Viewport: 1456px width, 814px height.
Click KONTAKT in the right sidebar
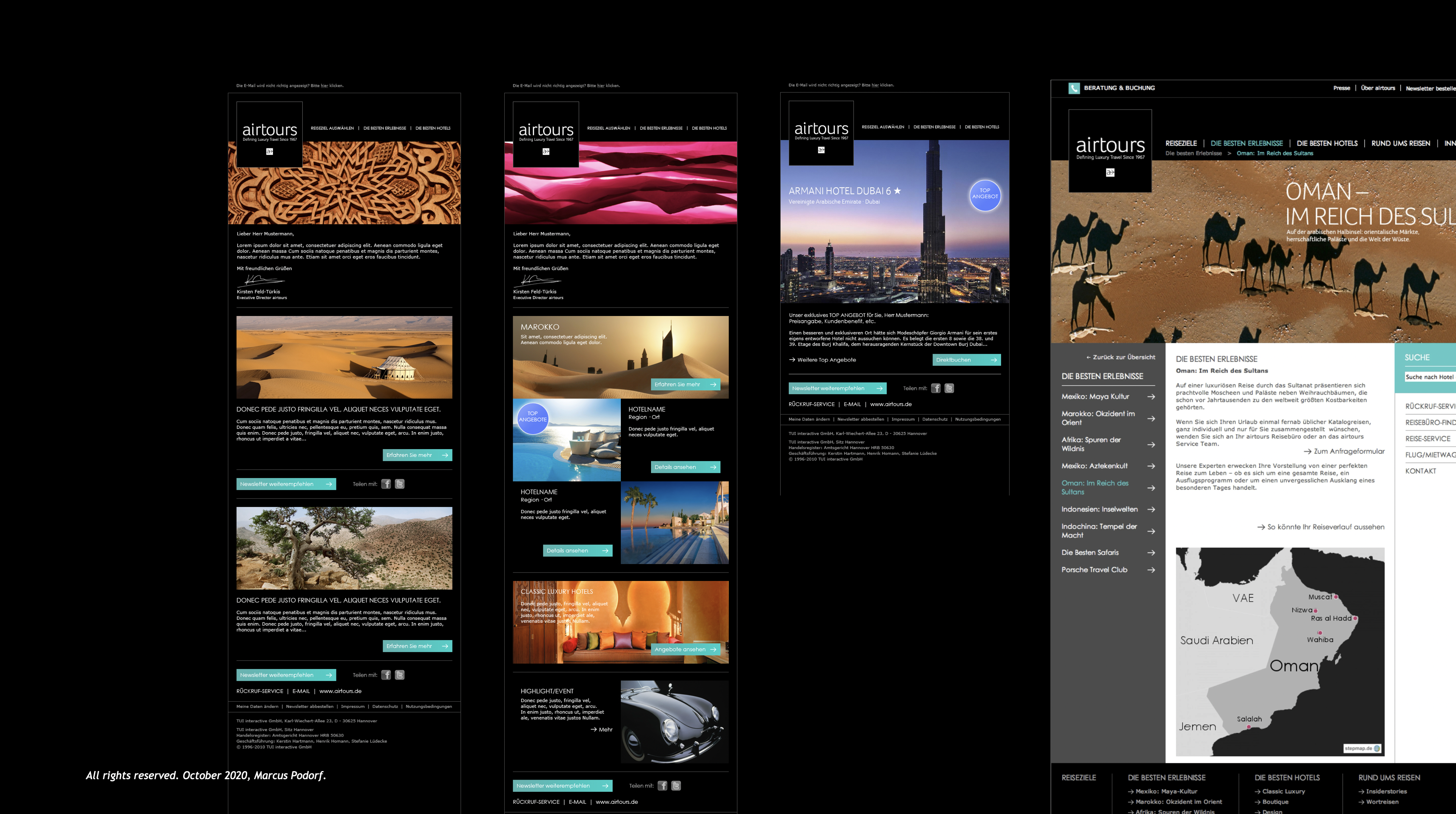pyautogui.click(x=1420, y=472)
